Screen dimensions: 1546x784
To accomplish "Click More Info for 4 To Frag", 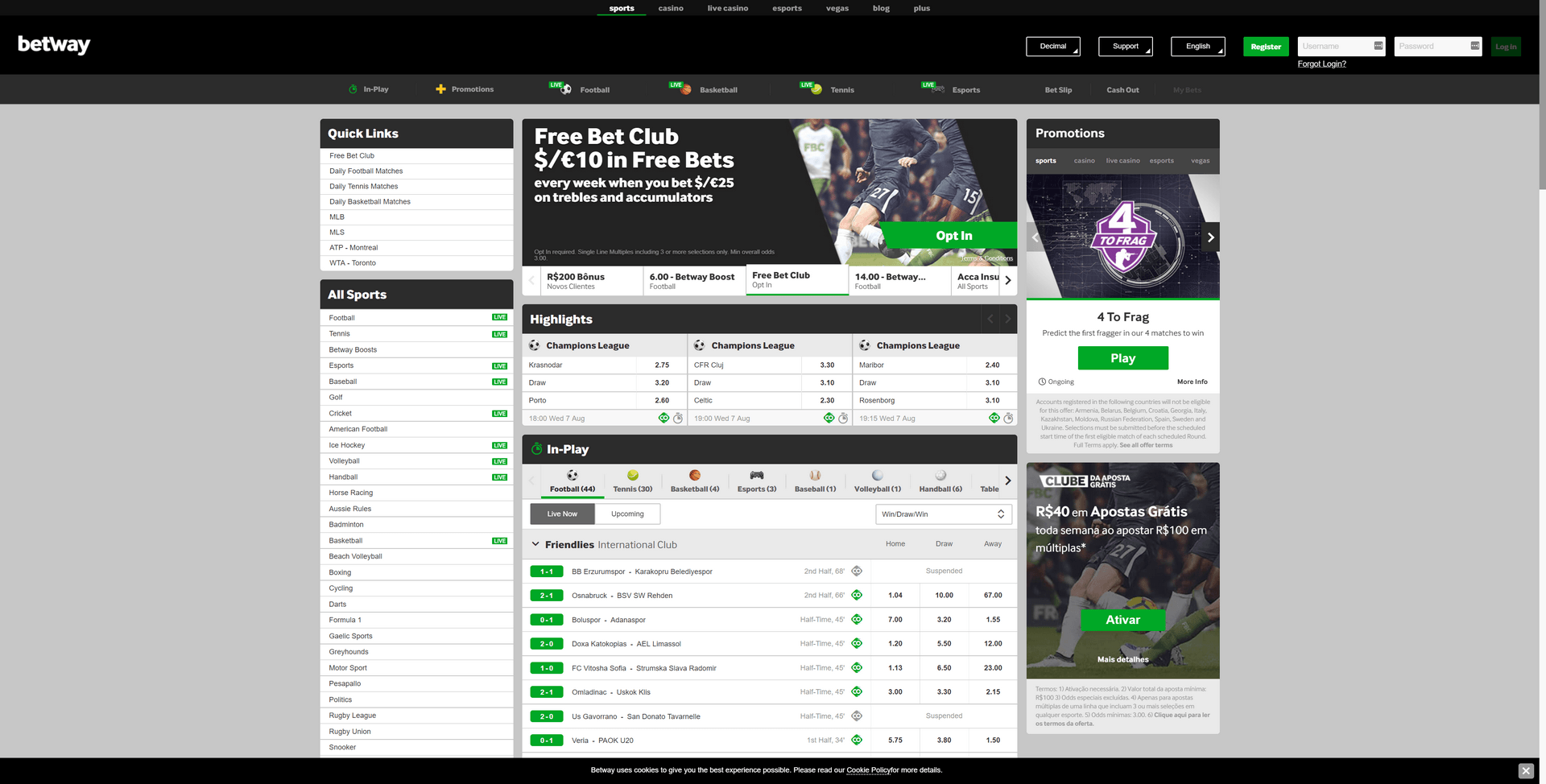I will 1192,382.
